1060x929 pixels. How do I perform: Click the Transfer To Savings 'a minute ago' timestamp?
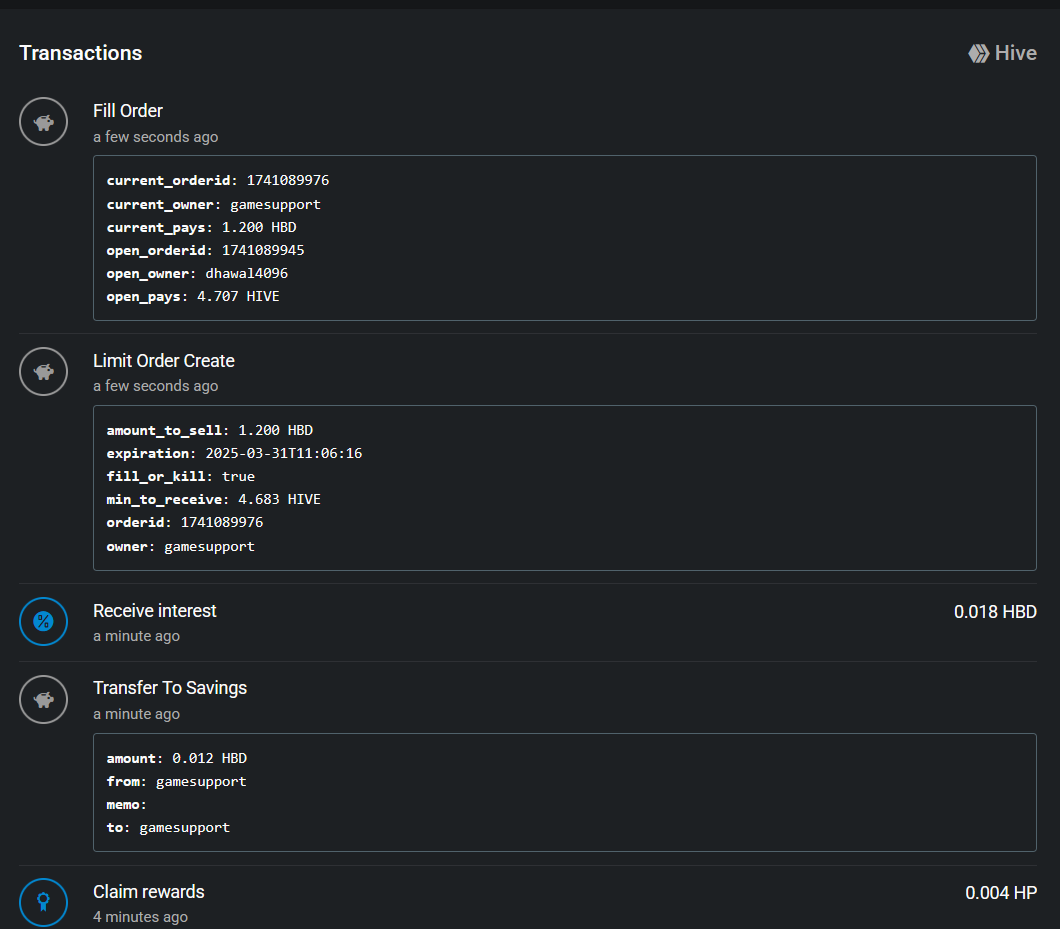(137, 714)
